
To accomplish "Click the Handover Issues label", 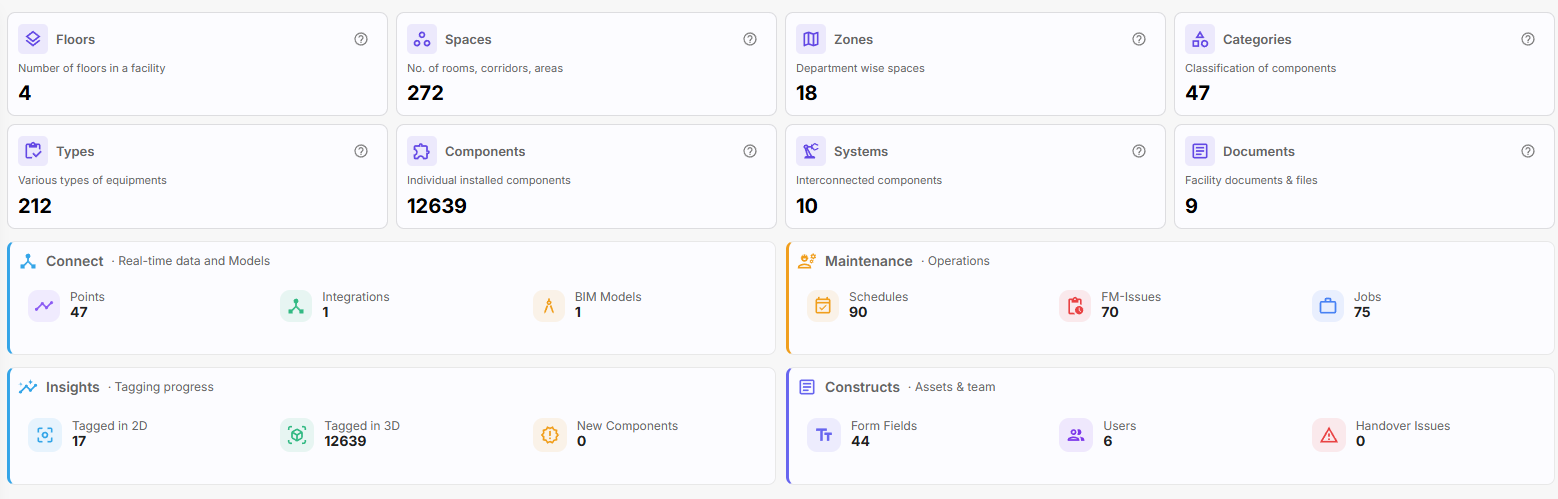I will (1403, 426).
